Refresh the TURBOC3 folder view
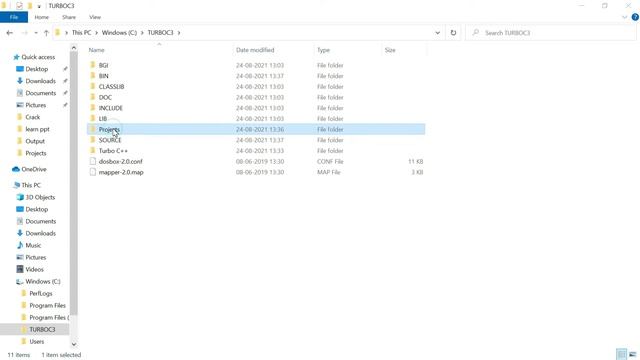The image size is (640, 360). pos(453,33)
